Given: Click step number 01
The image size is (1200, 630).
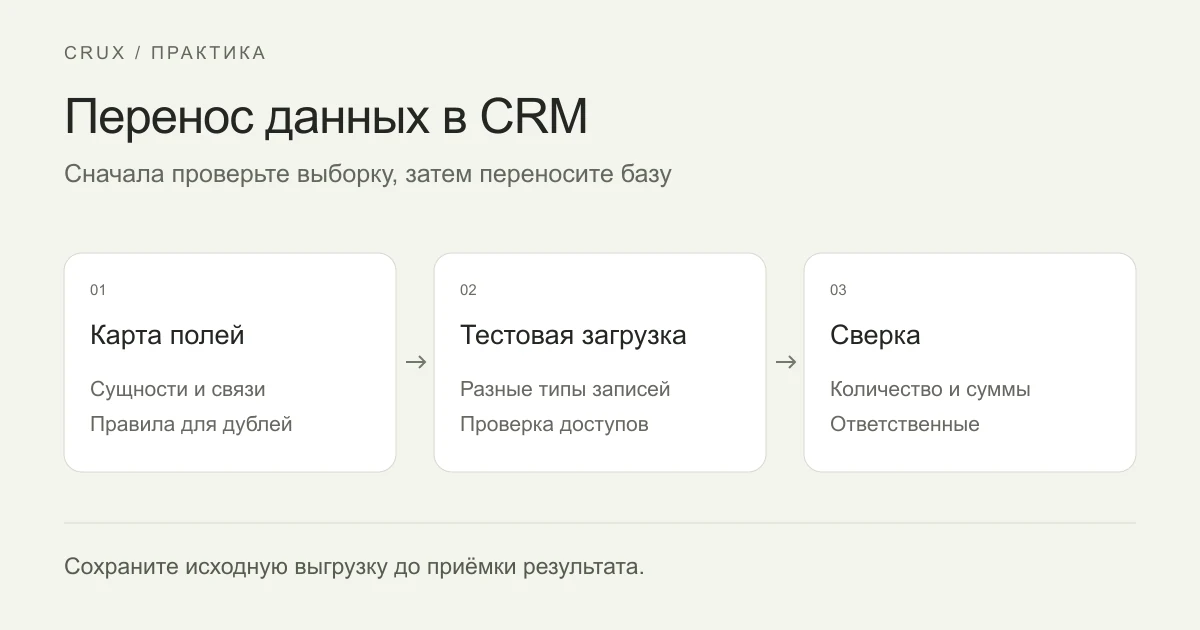Looking at the screenshot, I should click(x=98, y=290).
